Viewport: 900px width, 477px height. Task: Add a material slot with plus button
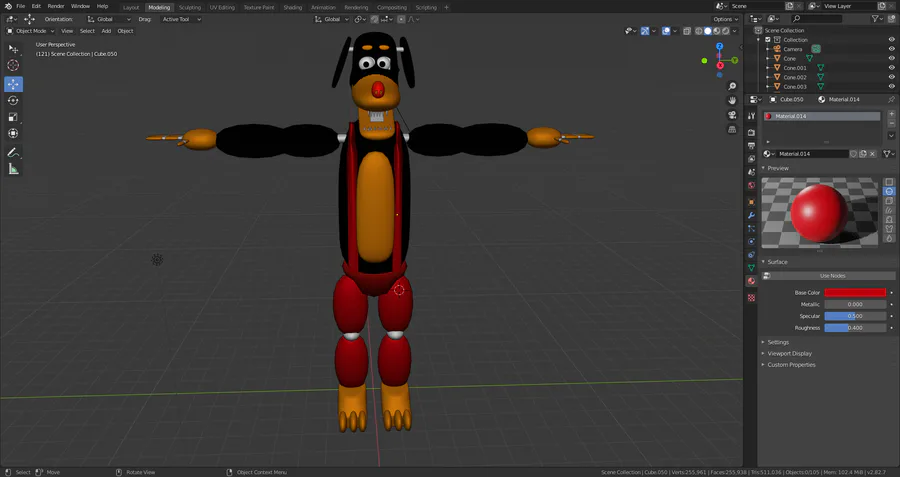point(891,114)
